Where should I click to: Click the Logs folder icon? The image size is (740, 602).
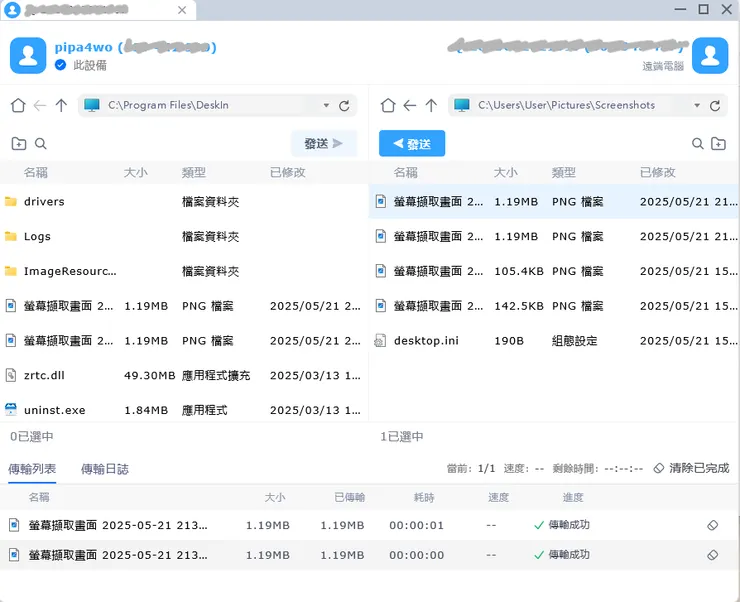pyautogui.click(x=11, y=236)
